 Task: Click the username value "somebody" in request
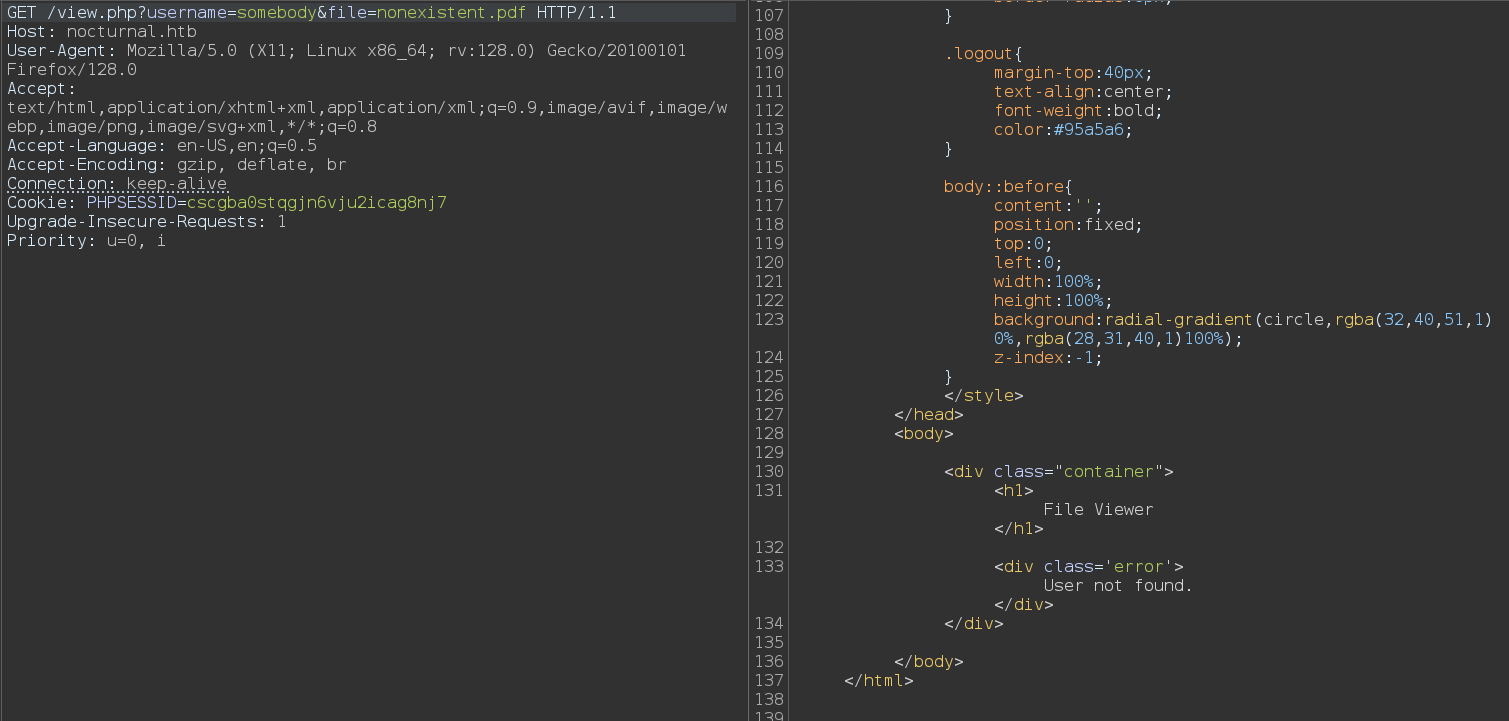pyautogui.click(x=276, y=13)
